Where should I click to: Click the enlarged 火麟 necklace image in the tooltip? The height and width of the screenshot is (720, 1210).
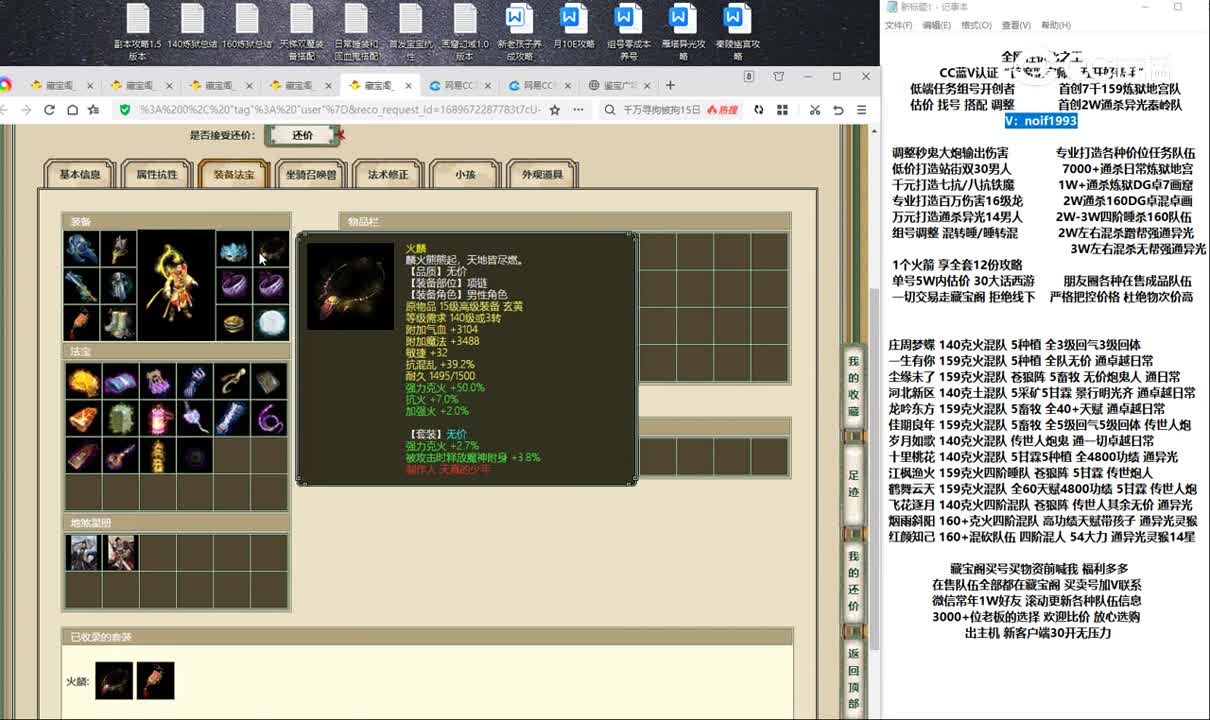pyautogui.click(x=350, y=286)
